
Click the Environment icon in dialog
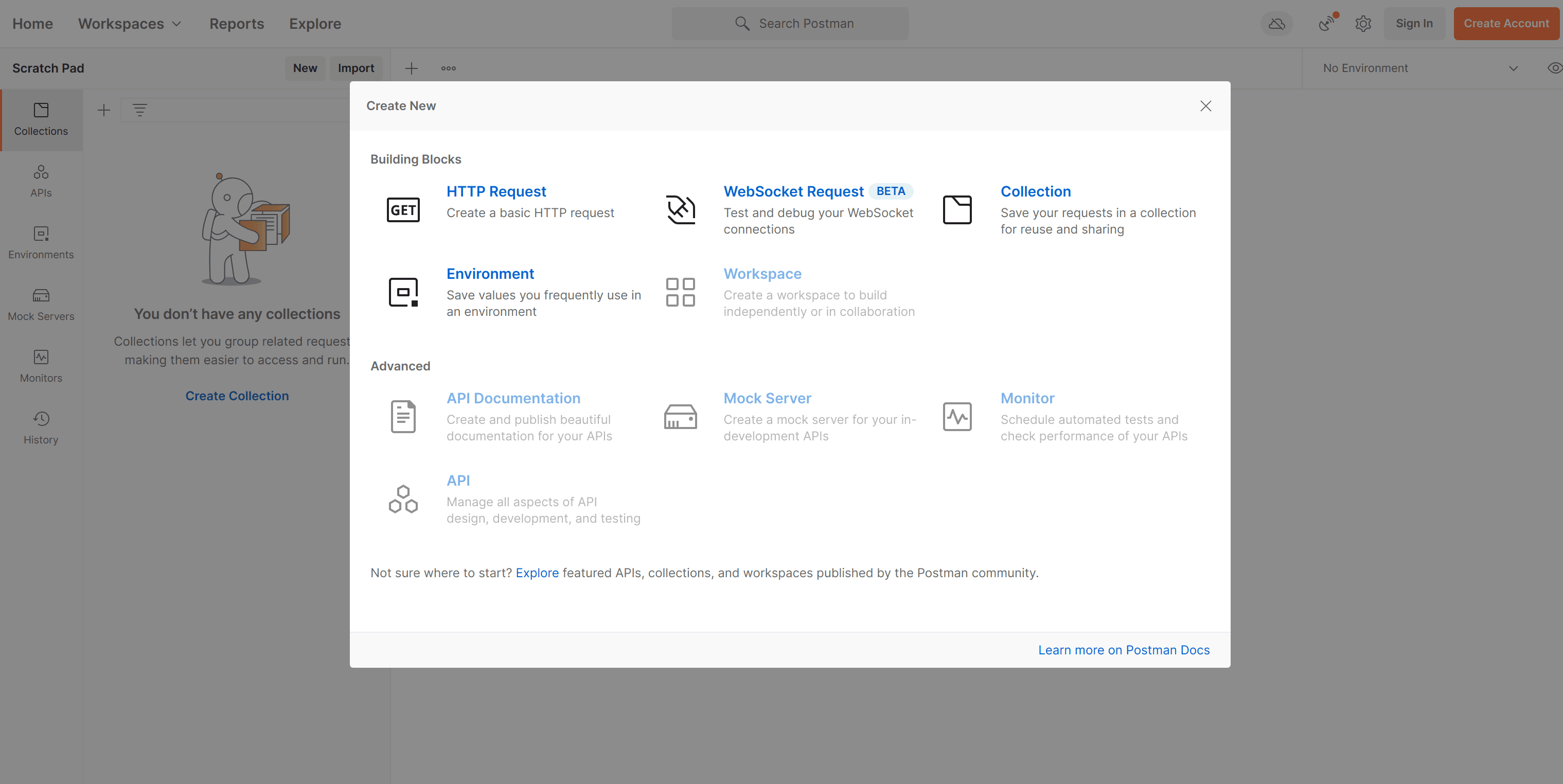pos(403,292)
